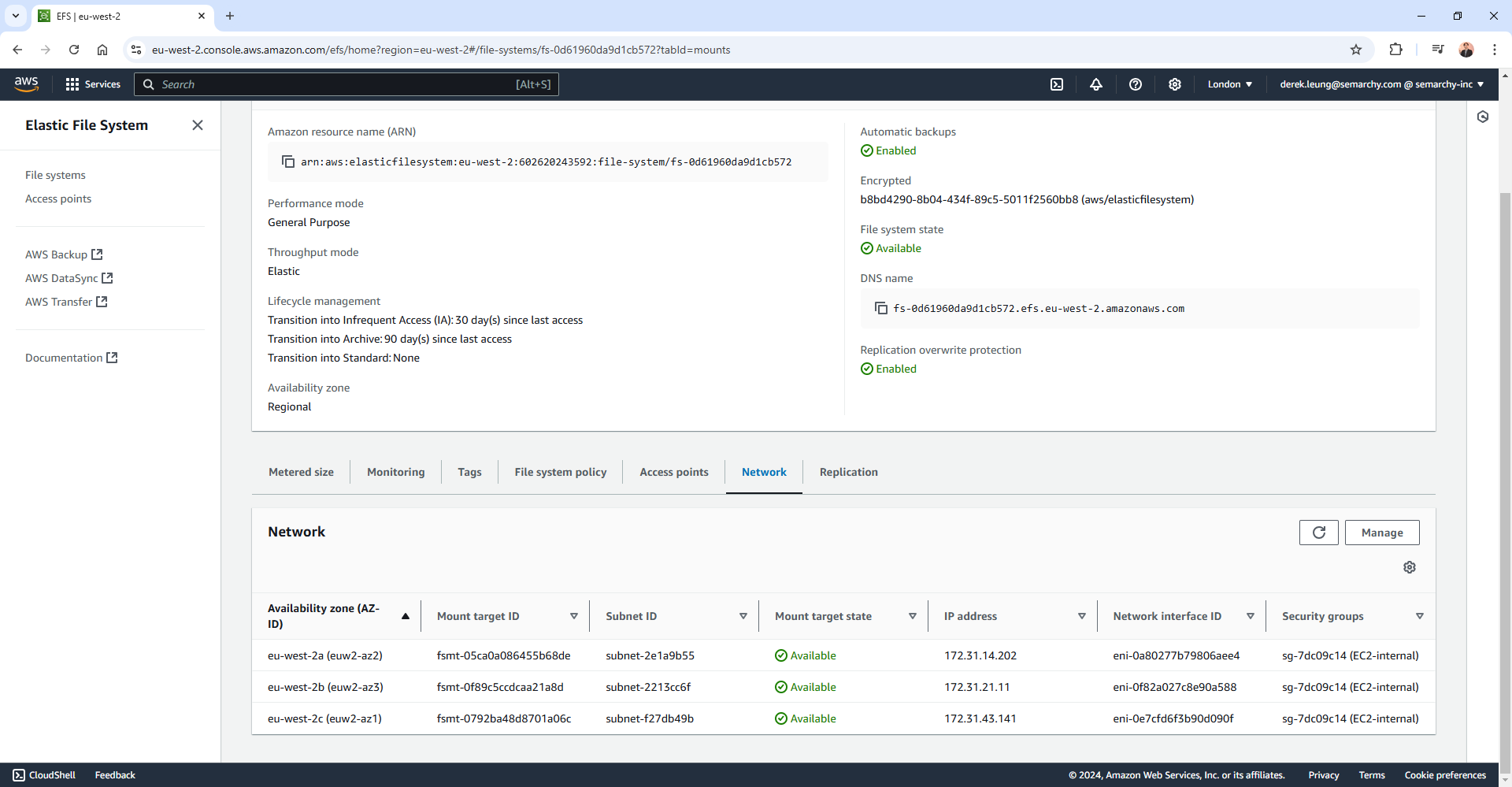Select mount target fsmt-05ca0a086455b68de
This screenshot has height=787, width=1512.
click(x=503, y=655)
